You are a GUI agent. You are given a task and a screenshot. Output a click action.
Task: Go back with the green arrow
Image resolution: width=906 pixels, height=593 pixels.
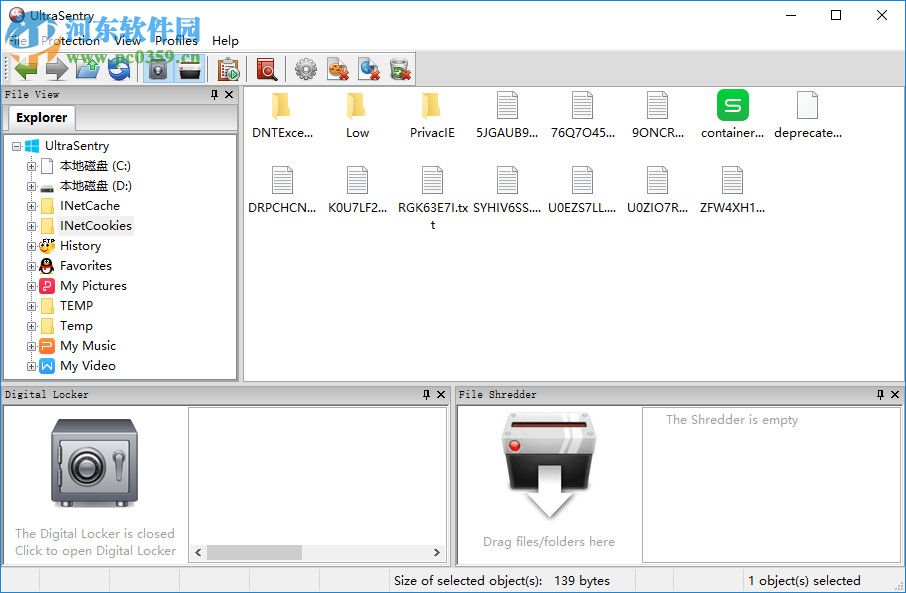[x=26, y=69]
